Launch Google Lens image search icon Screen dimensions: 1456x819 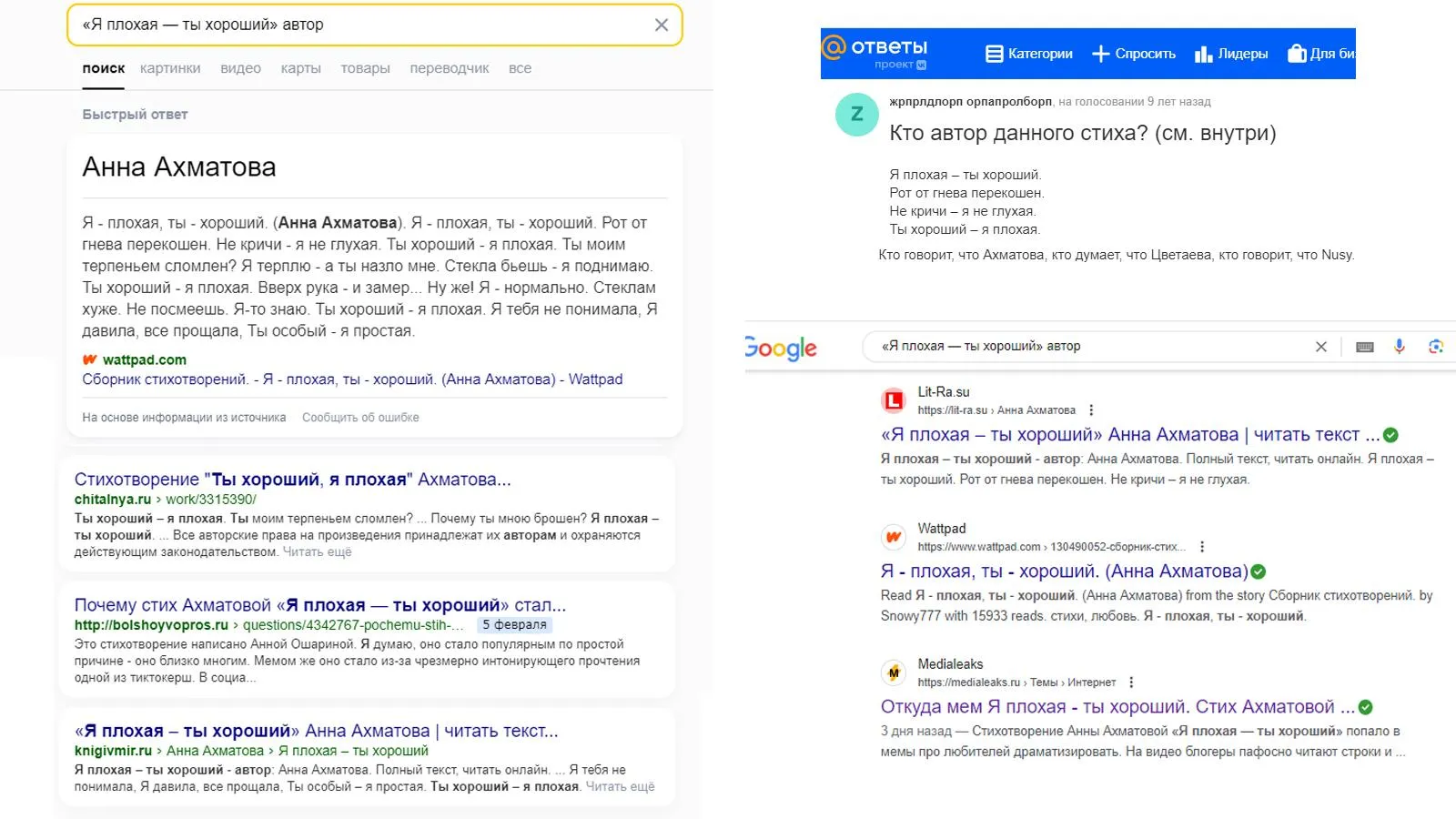[1436, 346]
